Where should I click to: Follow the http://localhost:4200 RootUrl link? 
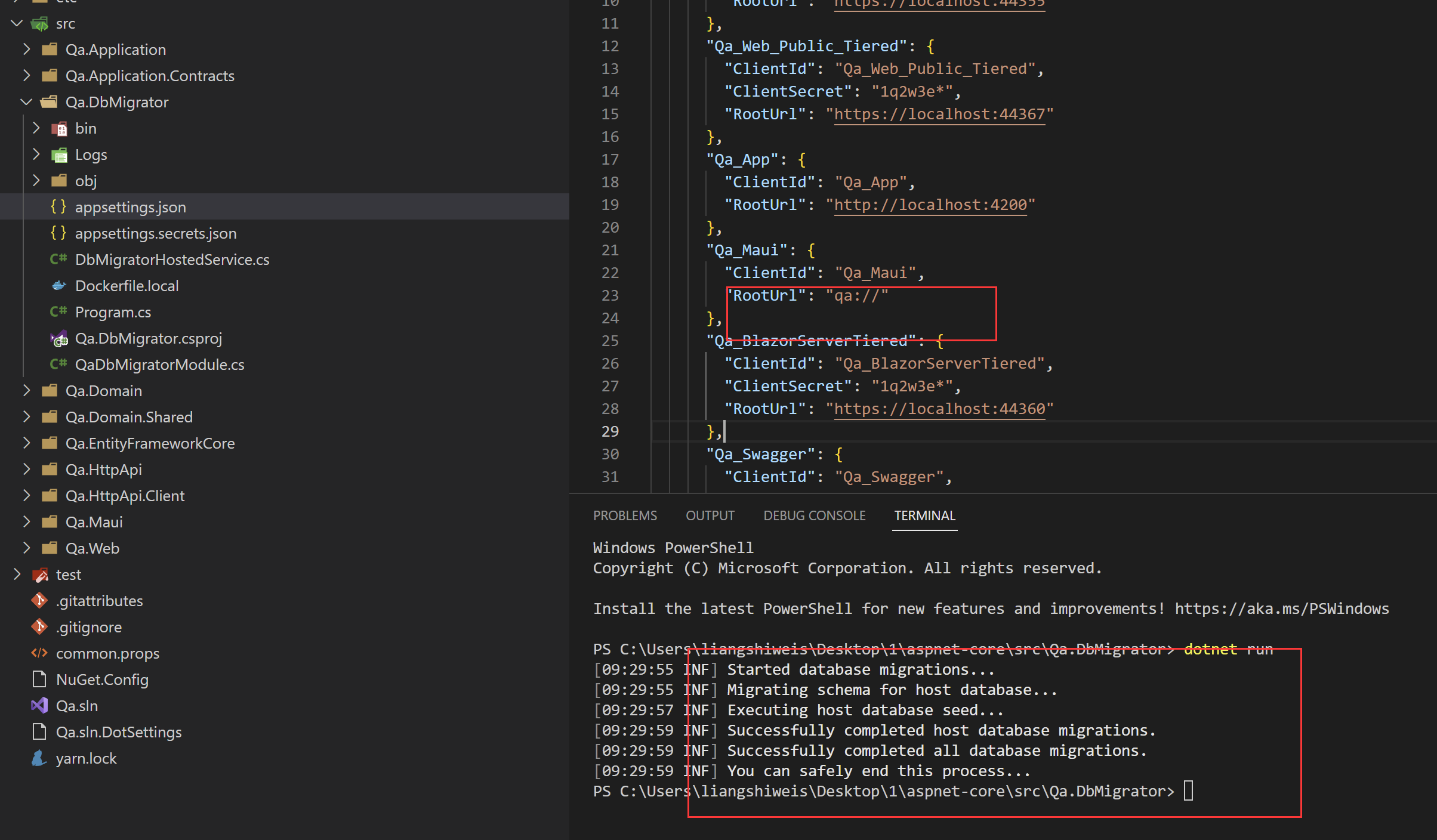[930, 205]
